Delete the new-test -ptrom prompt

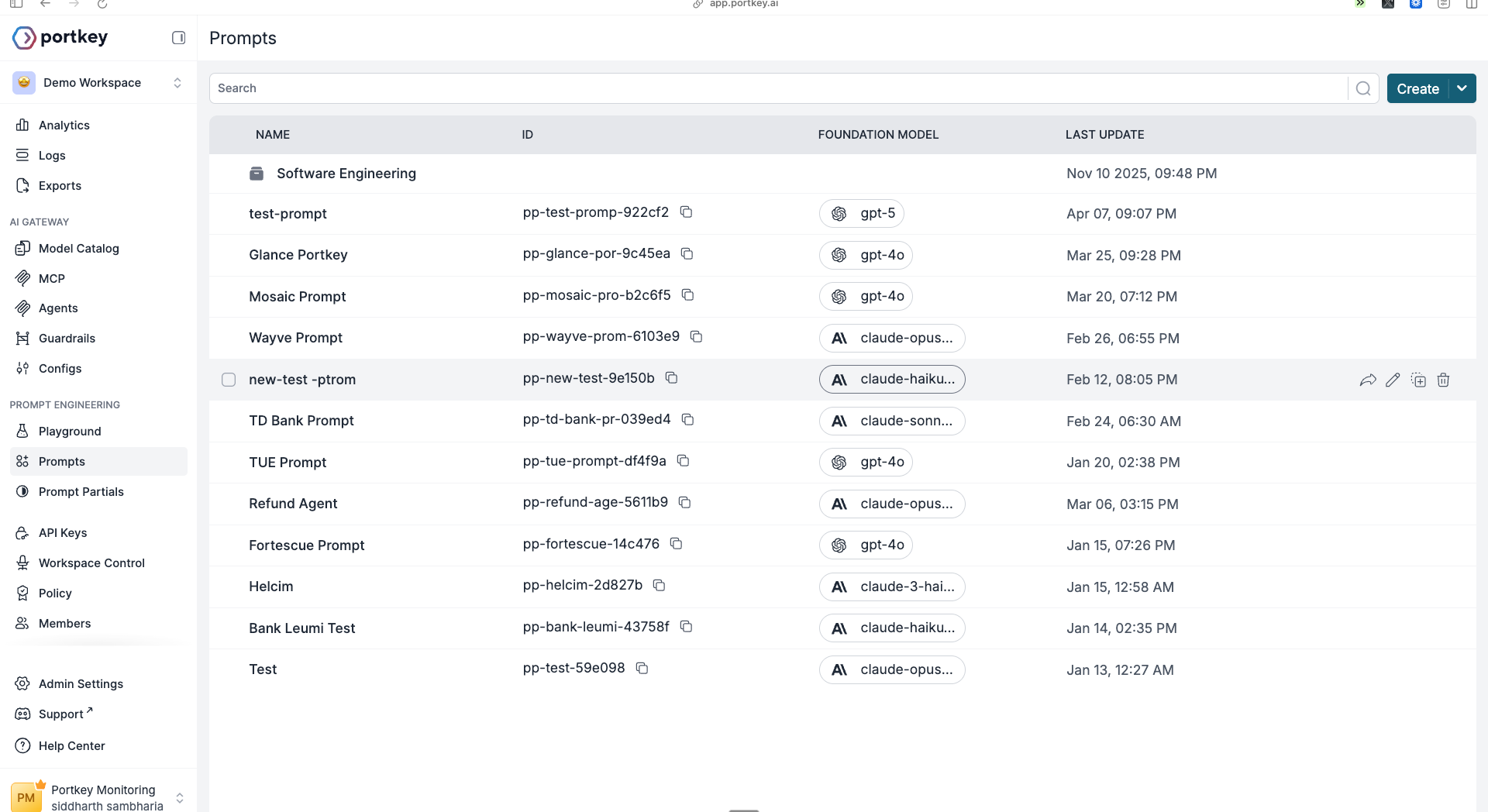tap(1443, 380)
